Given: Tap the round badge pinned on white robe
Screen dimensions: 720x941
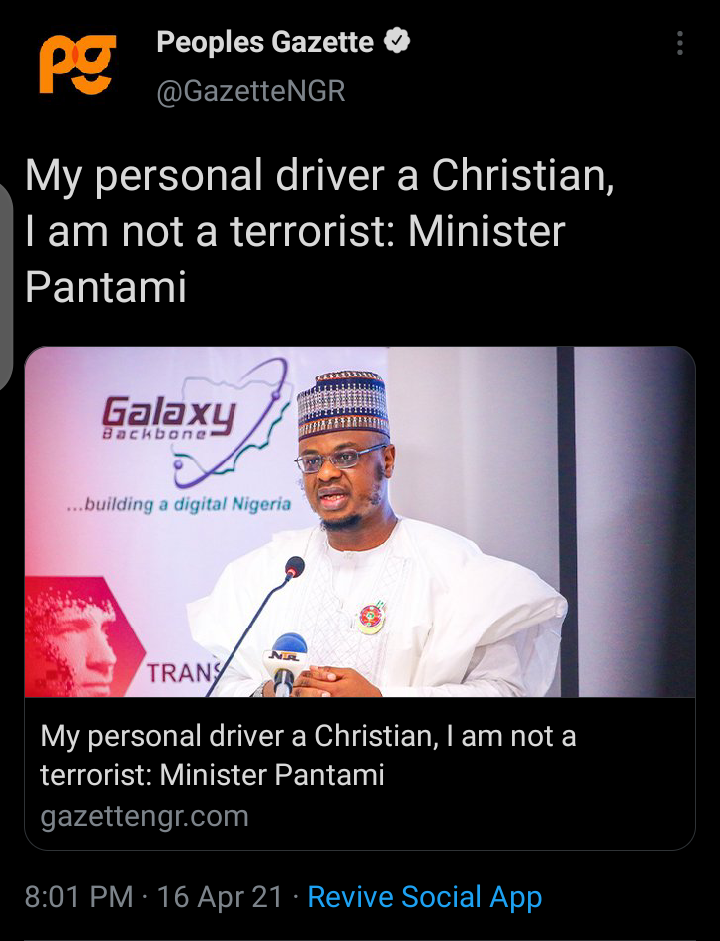Looking at the screenshot, I should (x=371, y=618).
